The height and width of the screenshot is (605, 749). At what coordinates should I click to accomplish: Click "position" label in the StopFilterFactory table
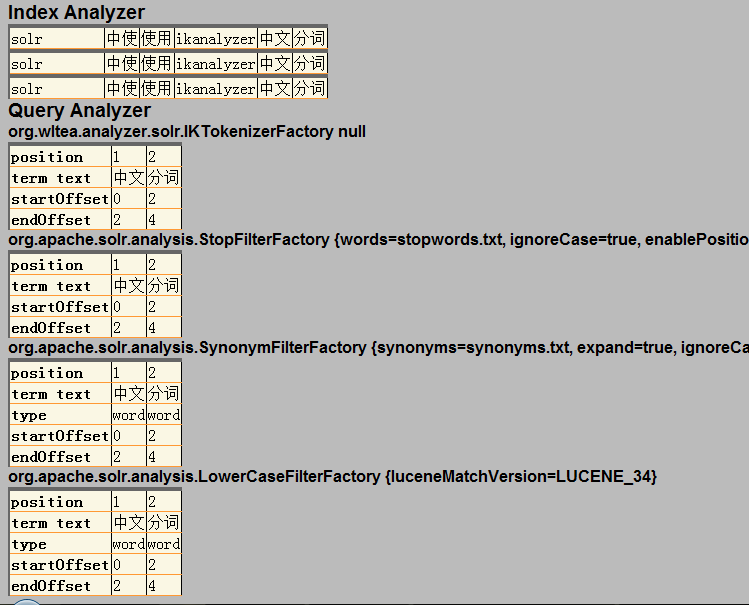point(47,265)
